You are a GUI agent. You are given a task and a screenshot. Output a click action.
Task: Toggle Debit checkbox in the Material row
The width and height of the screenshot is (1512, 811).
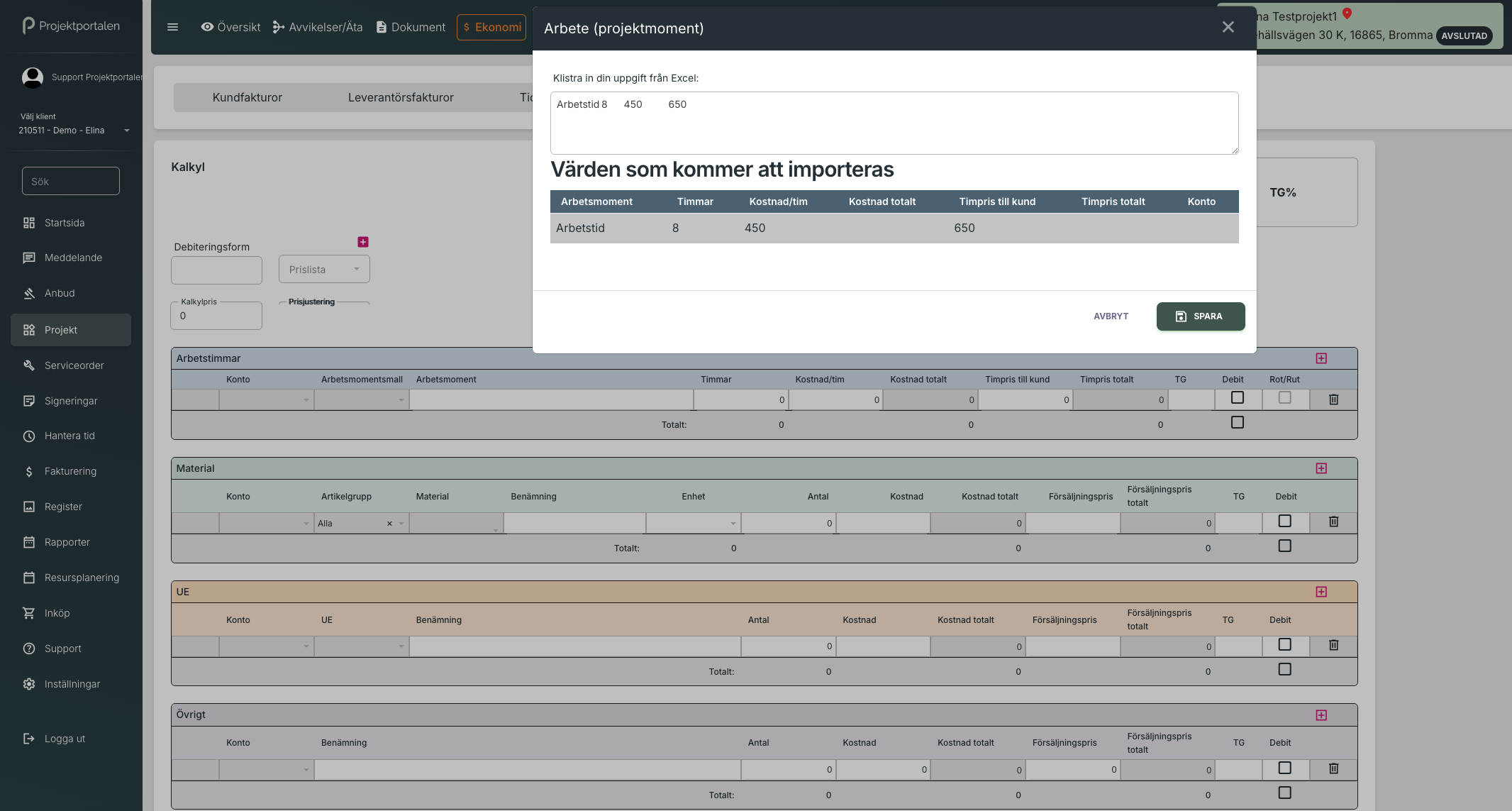coord(1284,522)
